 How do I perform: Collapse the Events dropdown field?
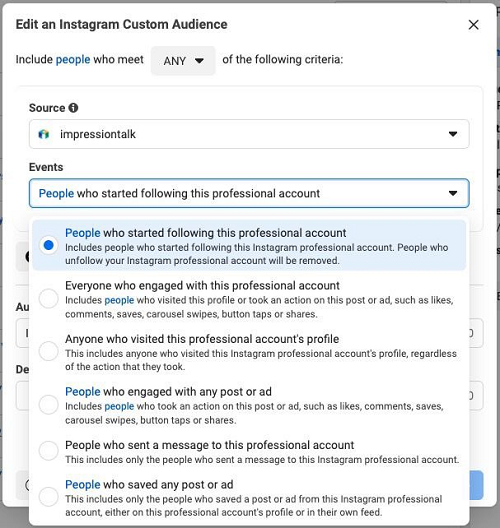(x=249, y=193)
